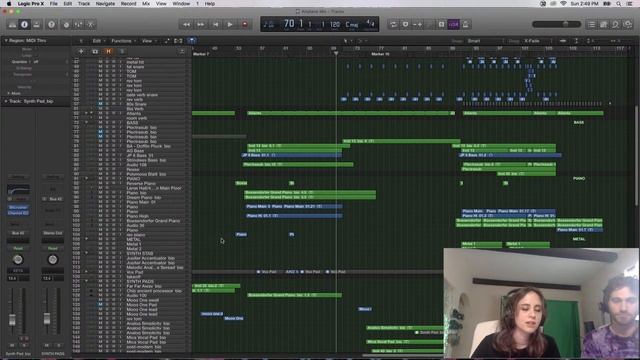
Task: Open the Apple menu
Action: tap(9, 4)
